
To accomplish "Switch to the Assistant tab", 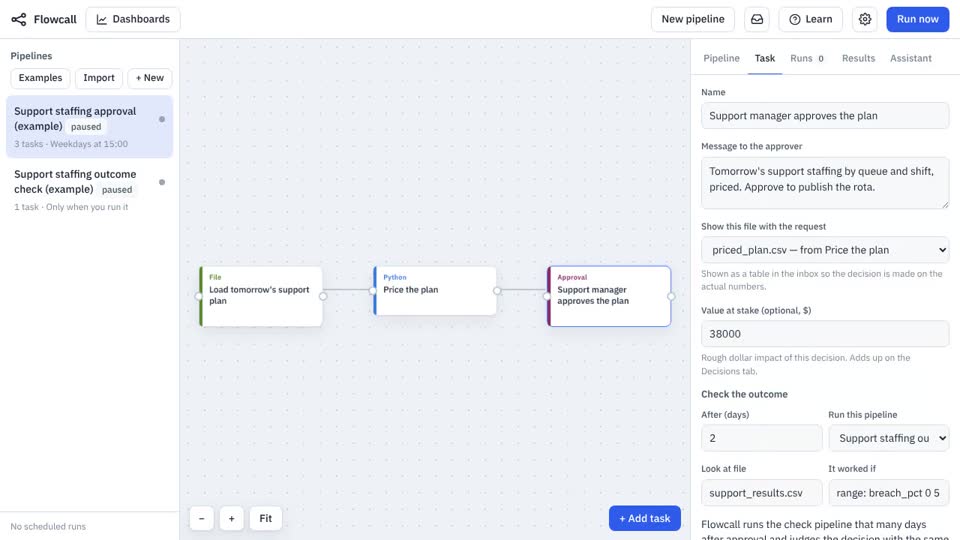I will tap(910, 58).
